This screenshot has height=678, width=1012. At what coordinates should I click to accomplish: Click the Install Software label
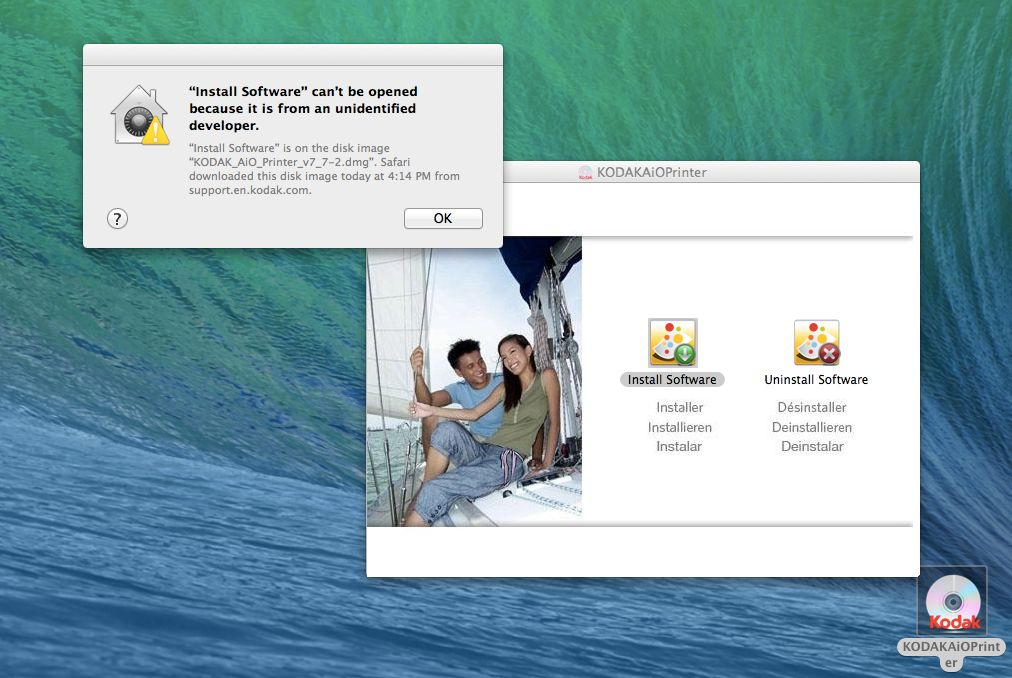(x=672, y=380)
